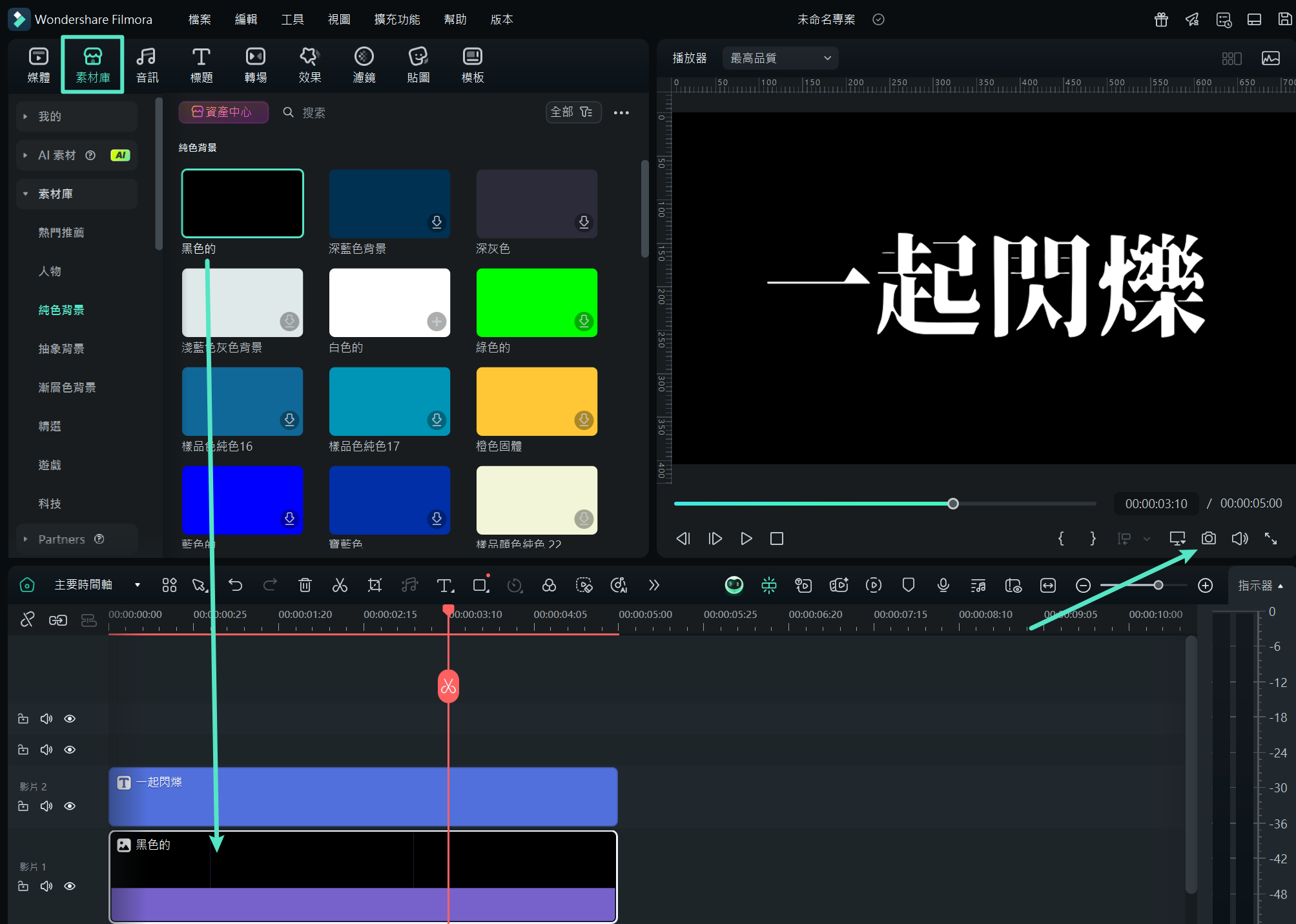The width and height of the screenshot is (1296, 924).
Task: Click the delete trash icon
Action: coord(305,585)
